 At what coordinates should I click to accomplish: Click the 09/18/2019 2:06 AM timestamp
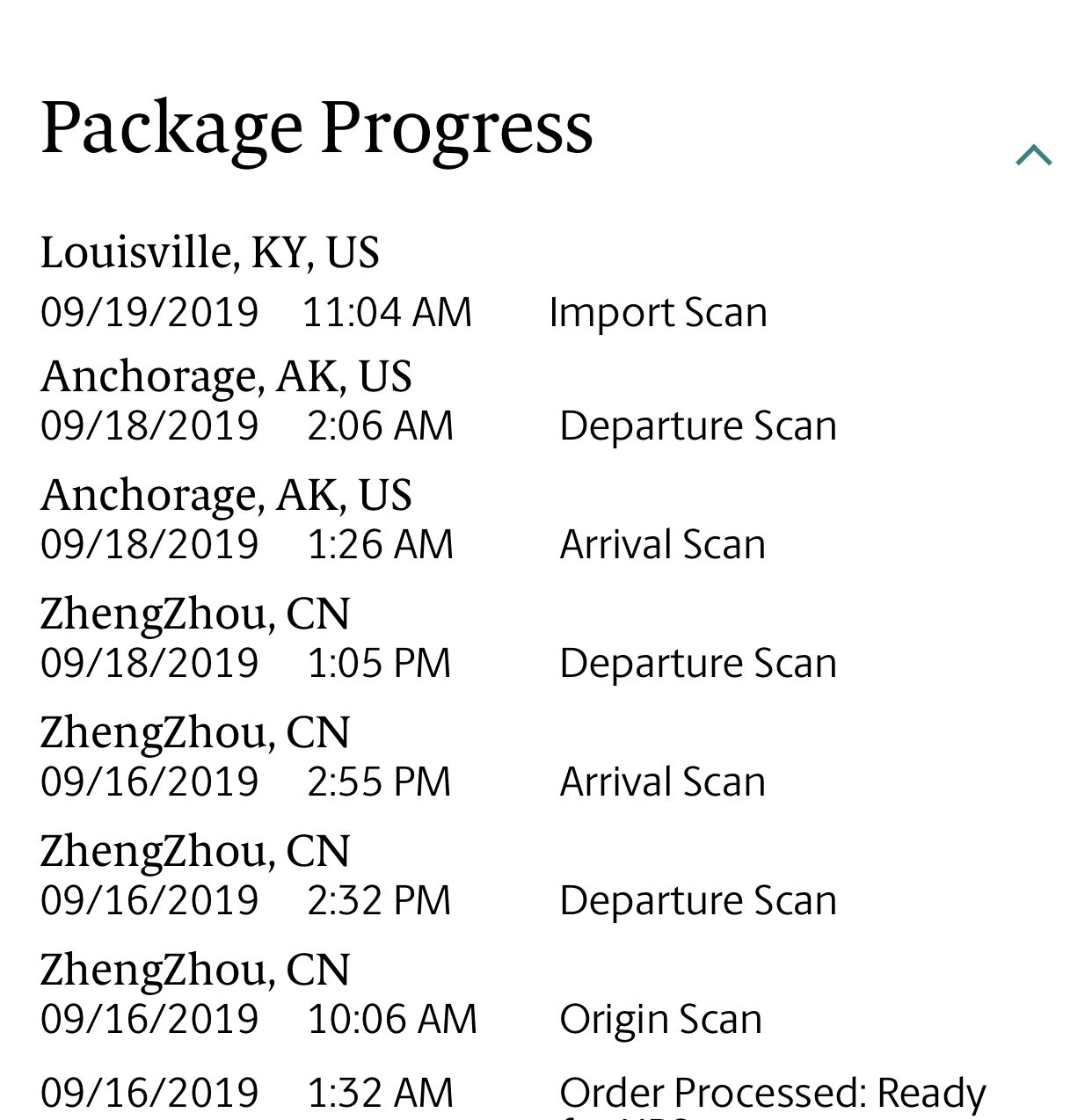[x=247, y=425]
